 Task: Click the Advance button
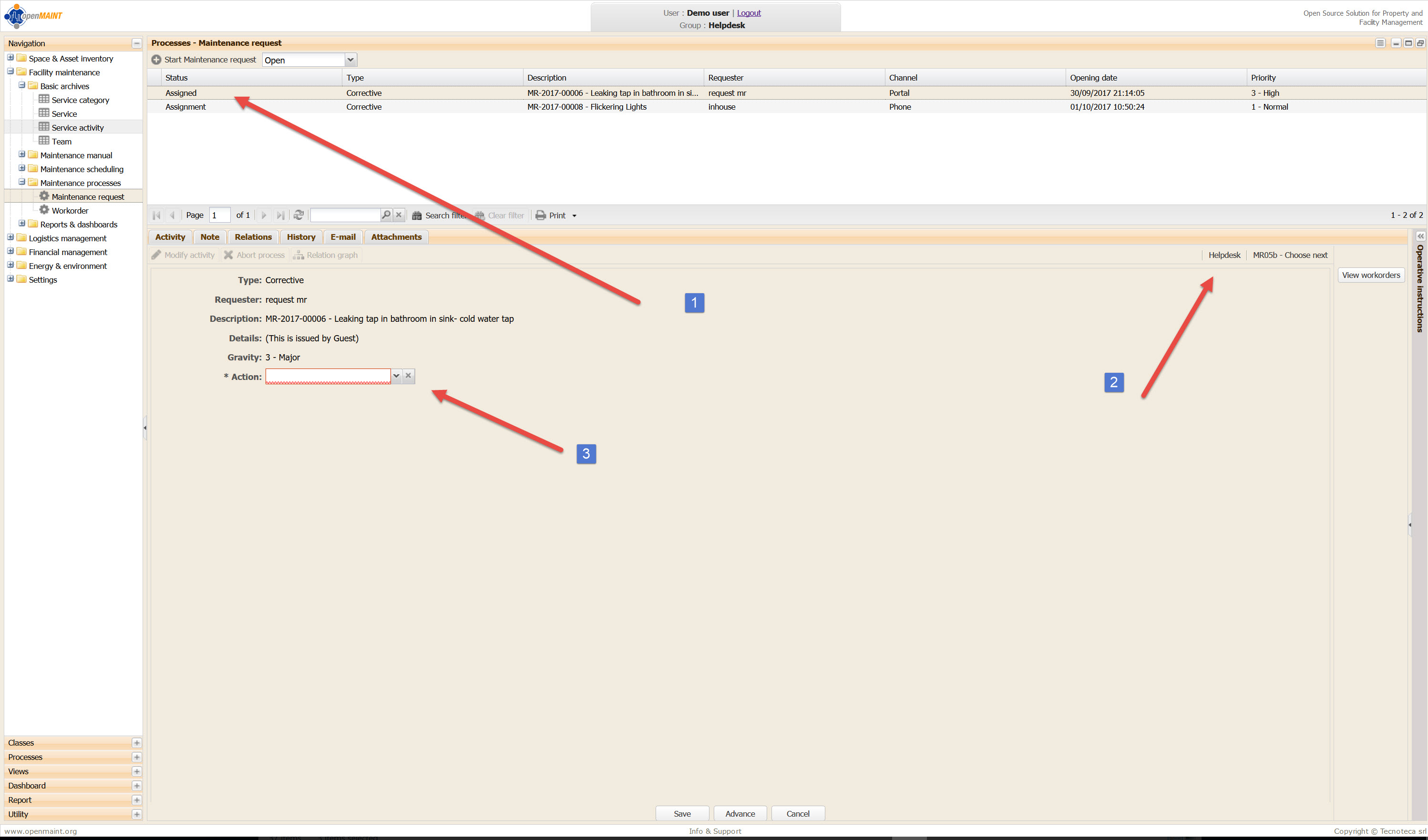pyautogui.click(x=740, y=813)
